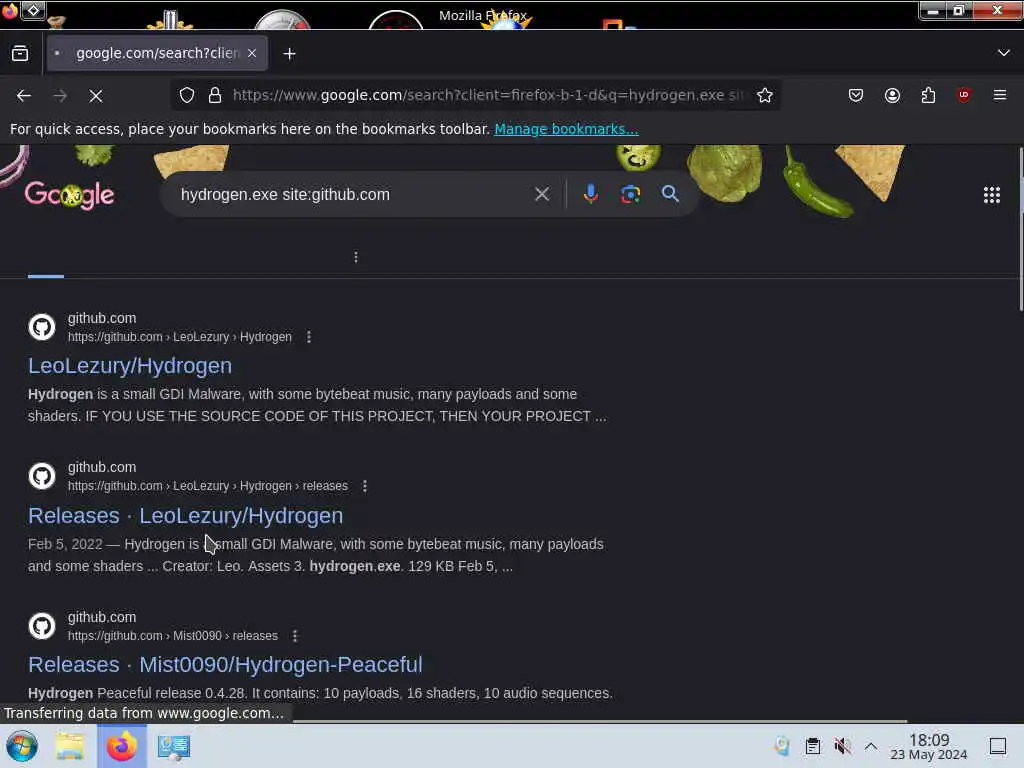The height and width of the screenshot is (768, 1024).
Task: Open Releases · Mist0090/Hydrogen-Peaceful link
Action: 225,664
